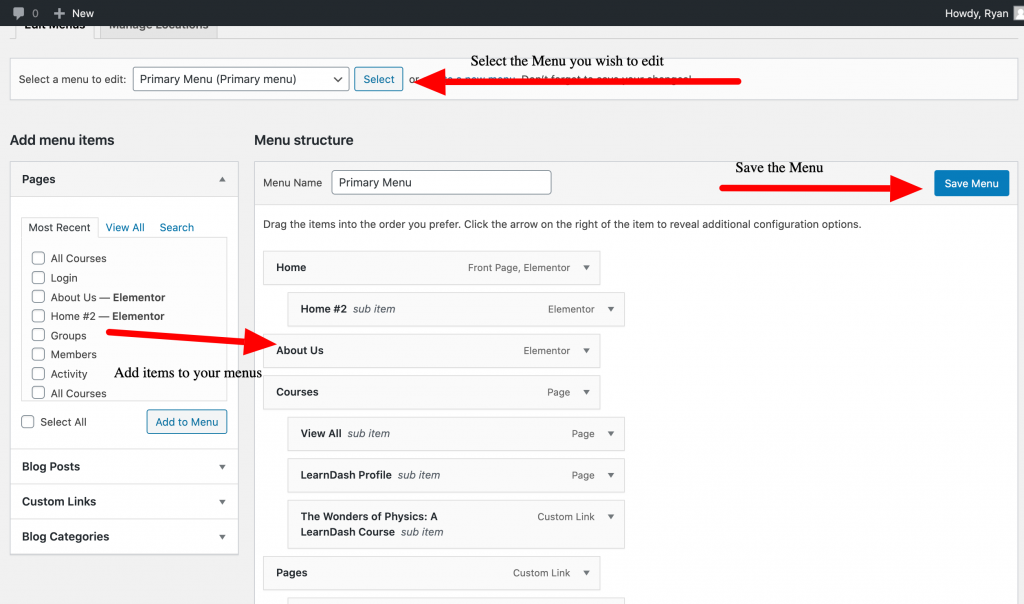
Task: Check the Login page checkbox
Action: point(38,278)
